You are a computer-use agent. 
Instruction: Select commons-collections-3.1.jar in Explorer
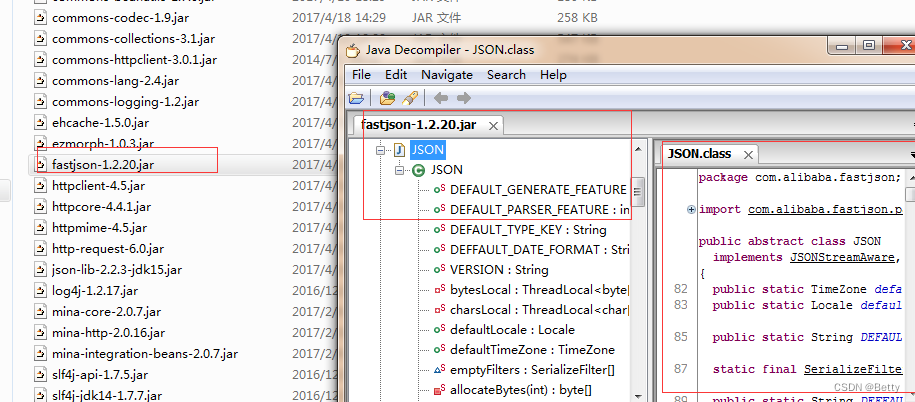(133, 39)
